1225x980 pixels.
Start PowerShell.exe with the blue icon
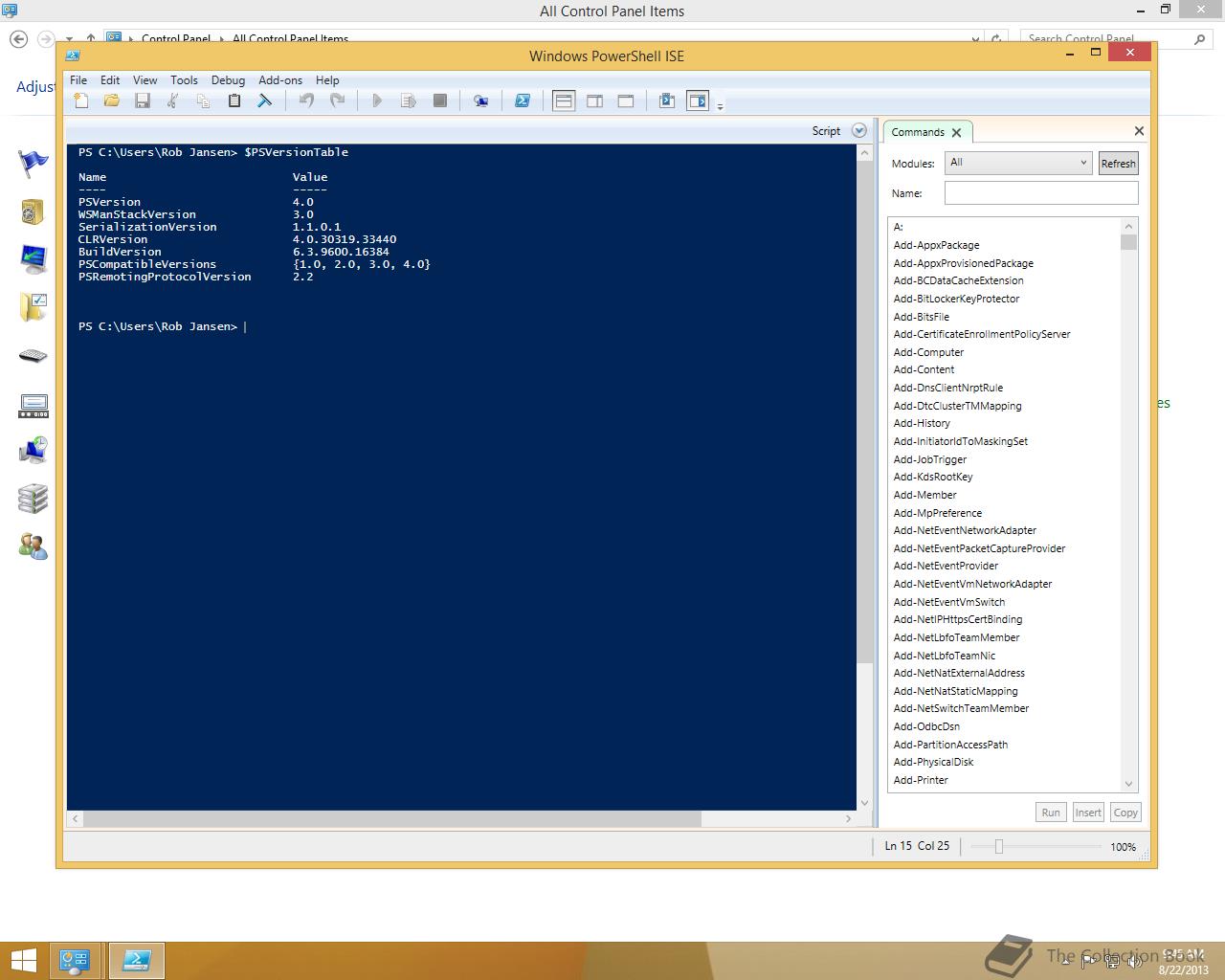(x=523, y=100)
